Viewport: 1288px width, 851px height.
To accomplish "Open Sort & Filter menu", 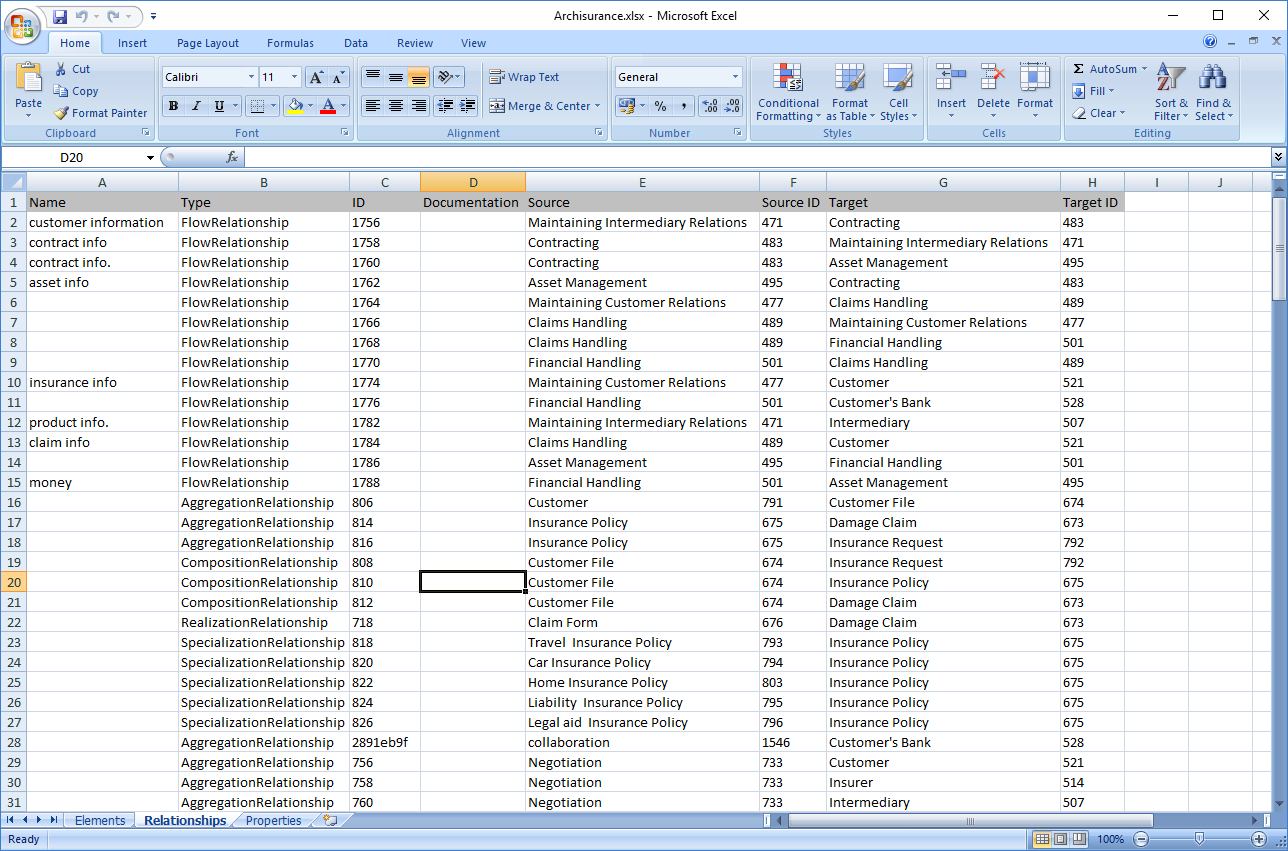I will click(1171, 92).
